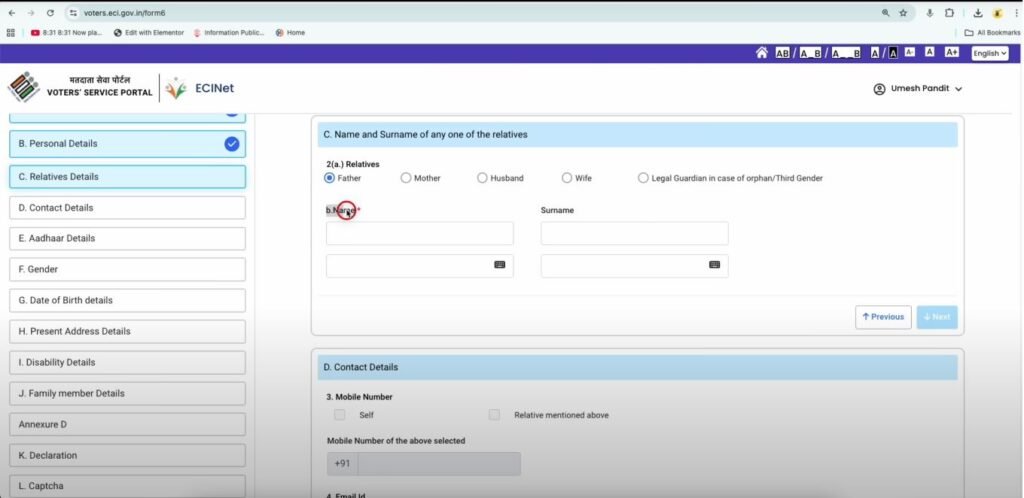
Task: Open E. Aadhaar Details section
Action: [x=127, y=238]
